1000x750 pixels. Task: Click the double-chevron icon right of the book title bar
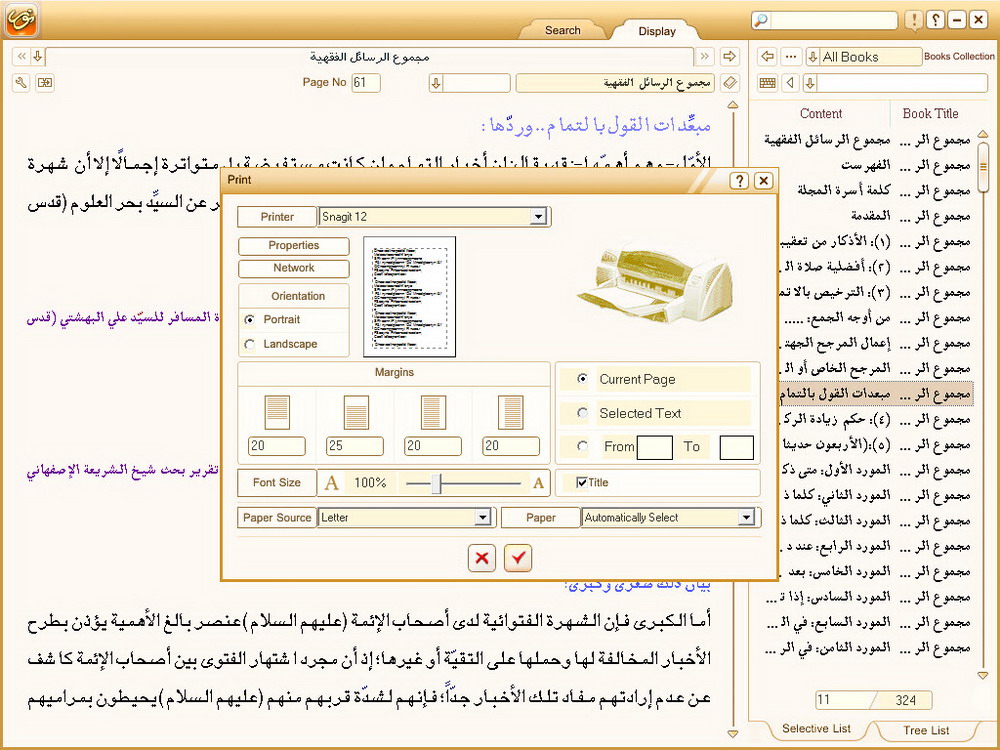tap(705, 57)
